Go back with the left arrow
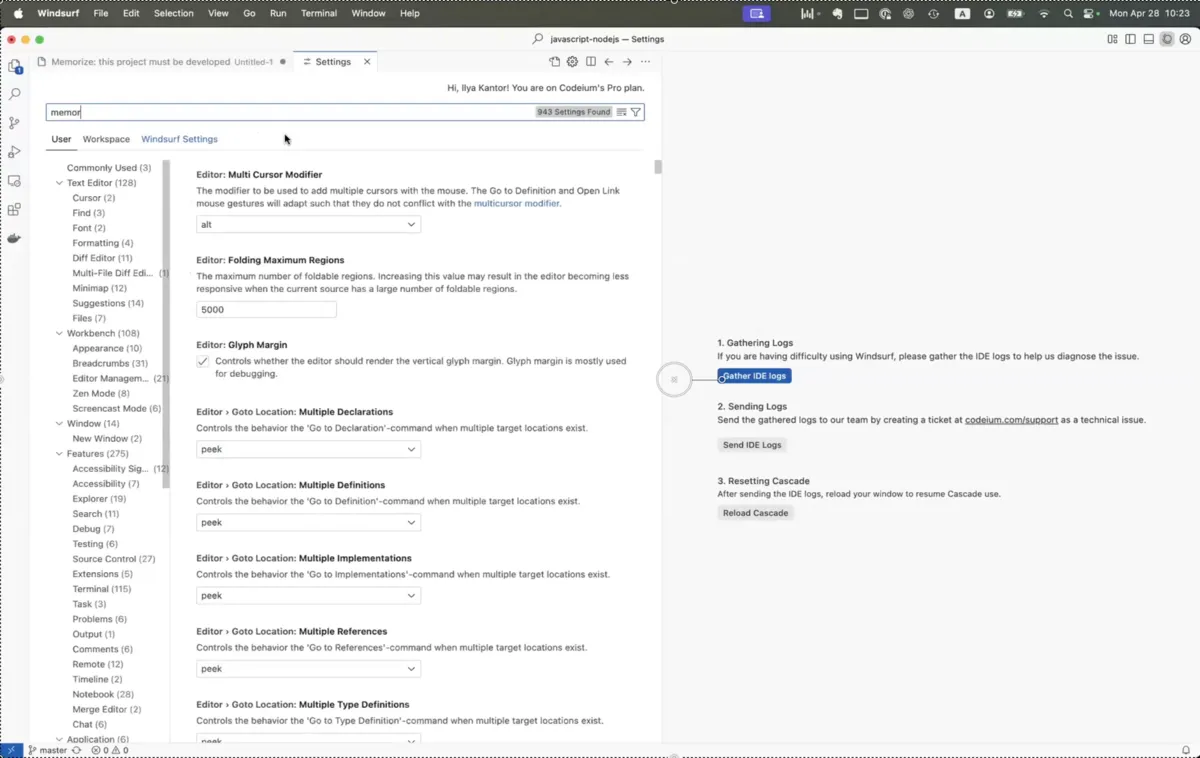The height and width of the screenshot is (758, 1200). (609, 62)
